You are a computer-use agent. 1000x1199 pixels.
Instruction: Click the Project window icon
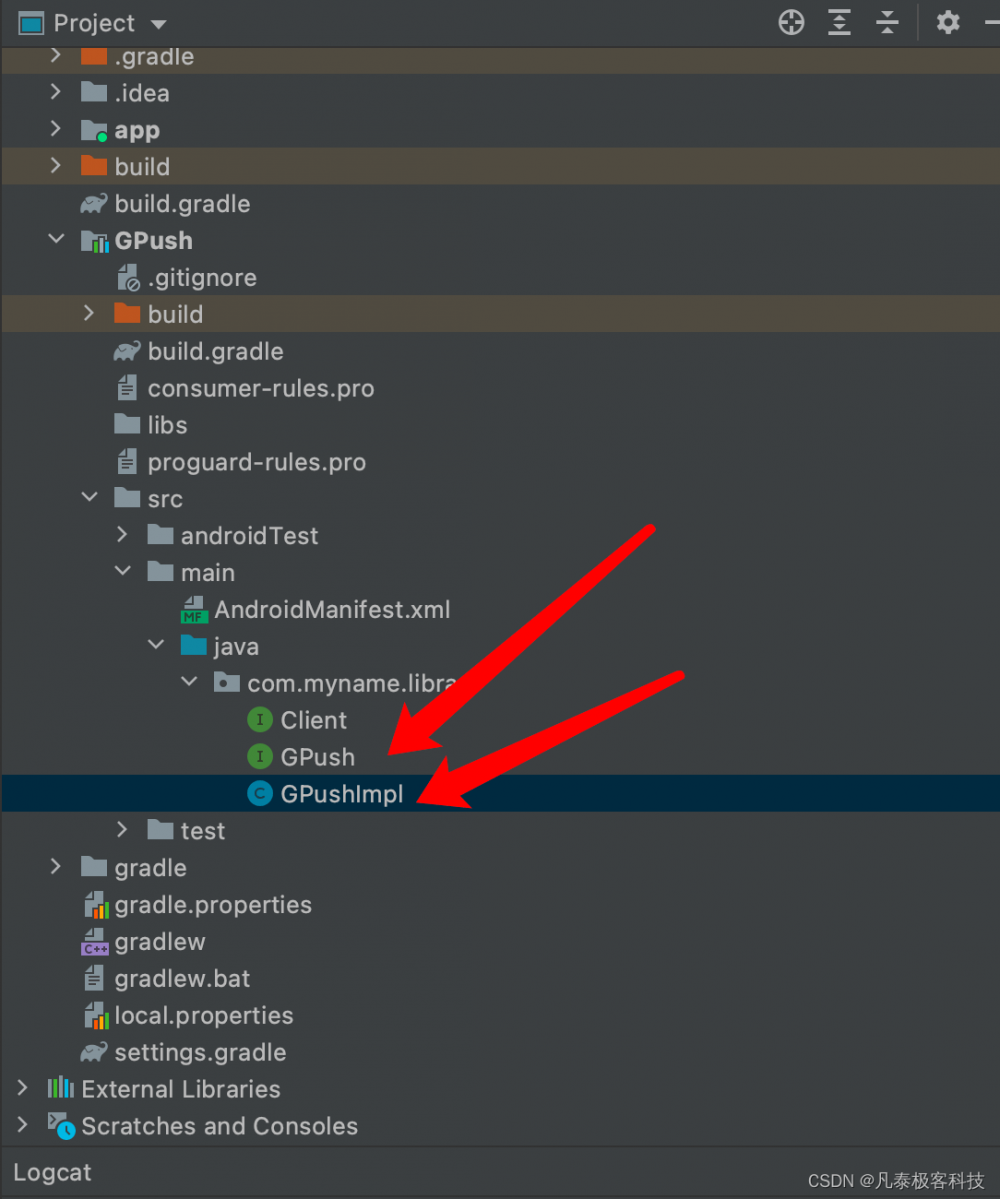[31, 24]
